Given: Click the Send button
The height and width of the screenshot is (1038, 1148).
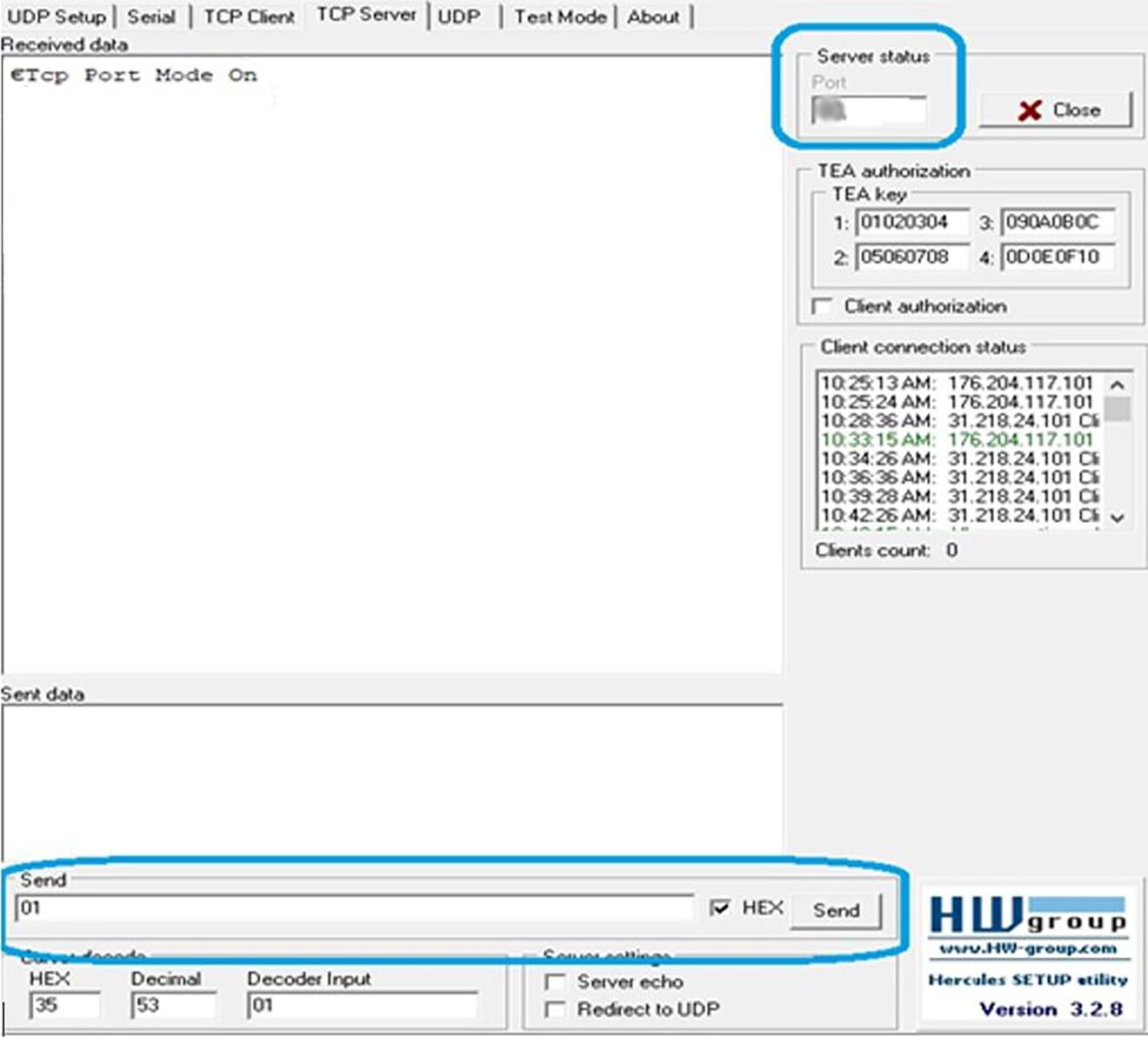Looking at the screenshot, I should pyautogui.click(x=835, y=910).
